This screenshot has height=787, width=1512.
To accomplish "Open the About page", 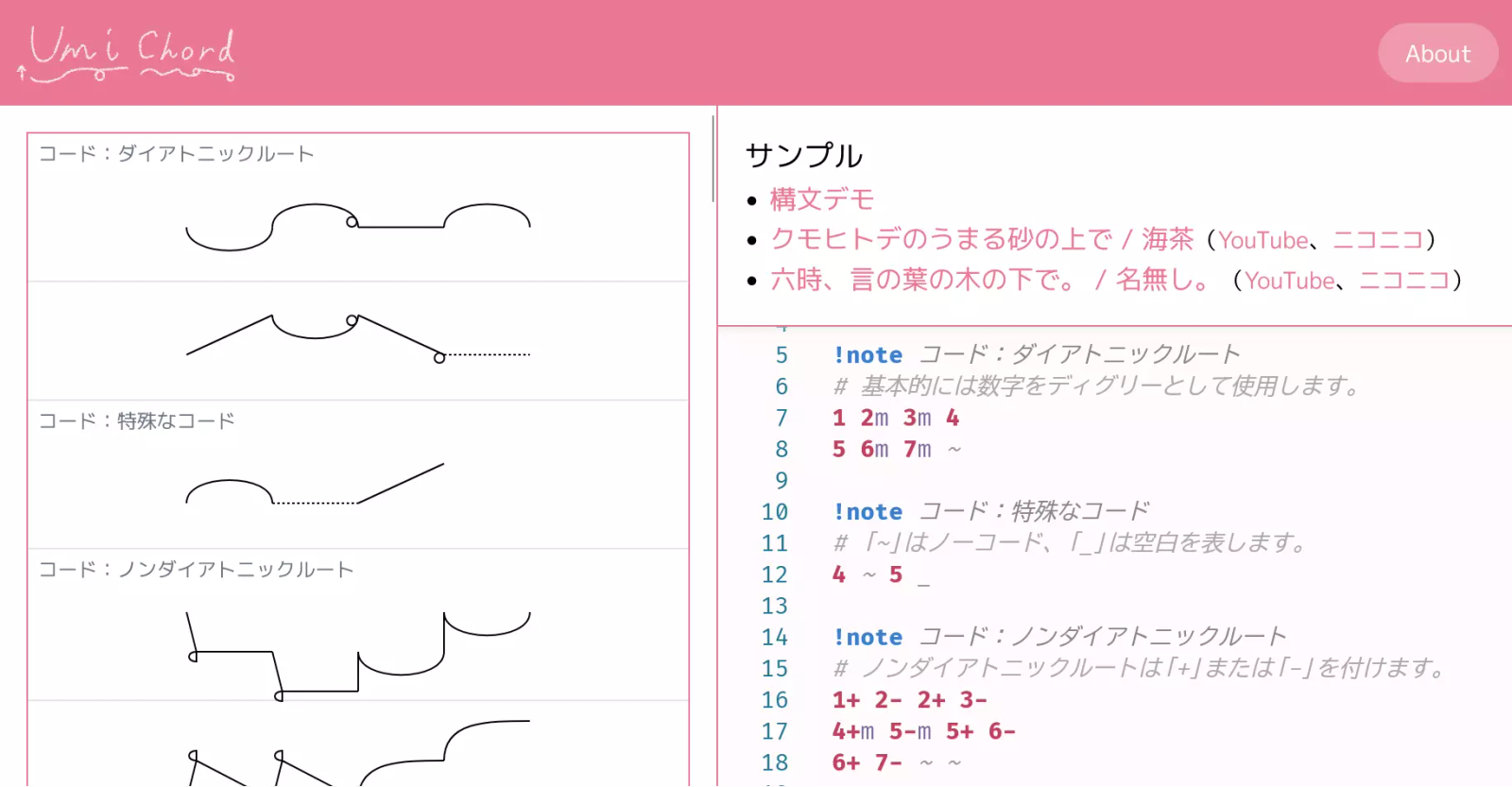I will [x=1436, y=54].
